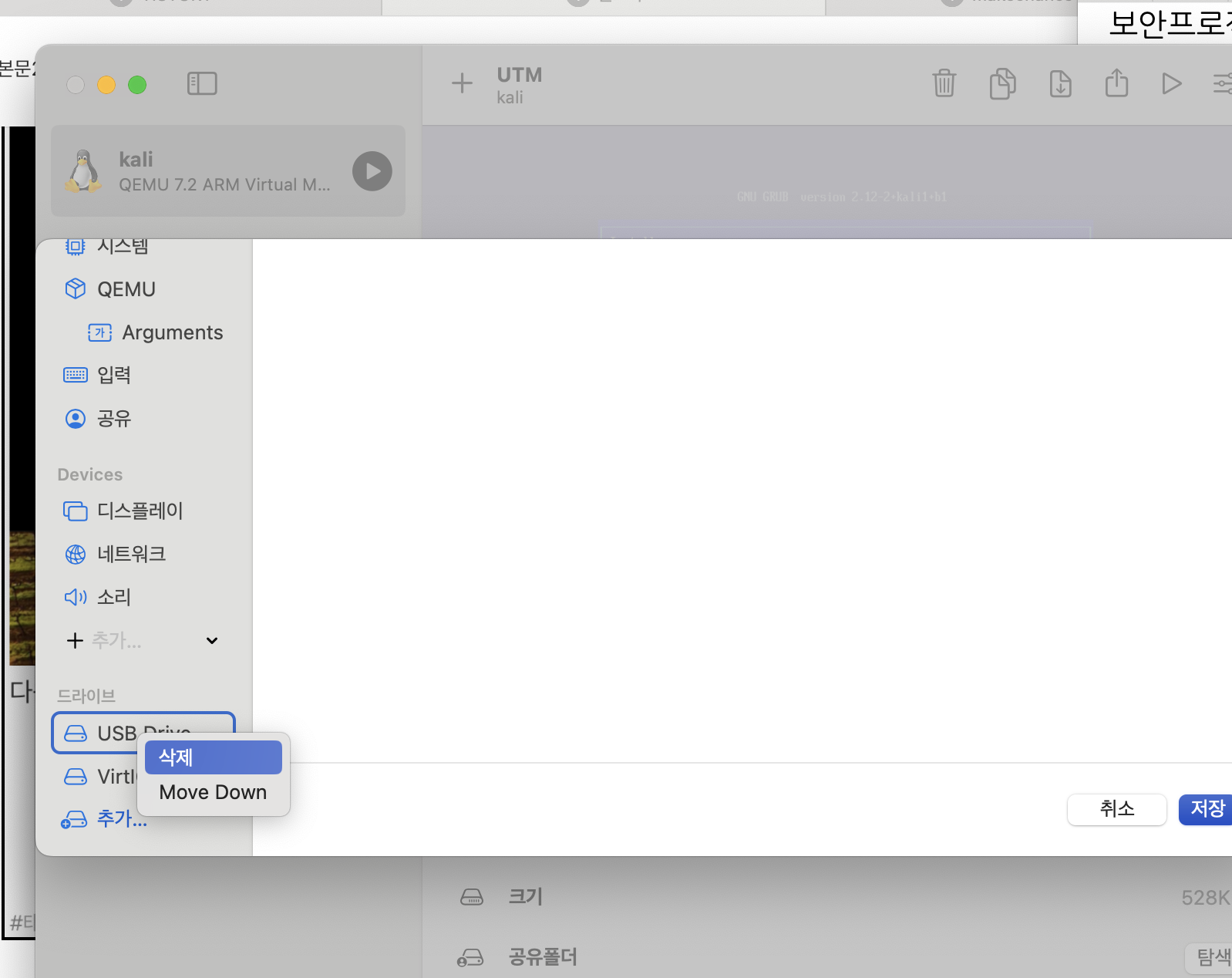
Task: Open the 공유 sharing settings
Action: click(x=98, y=418)
